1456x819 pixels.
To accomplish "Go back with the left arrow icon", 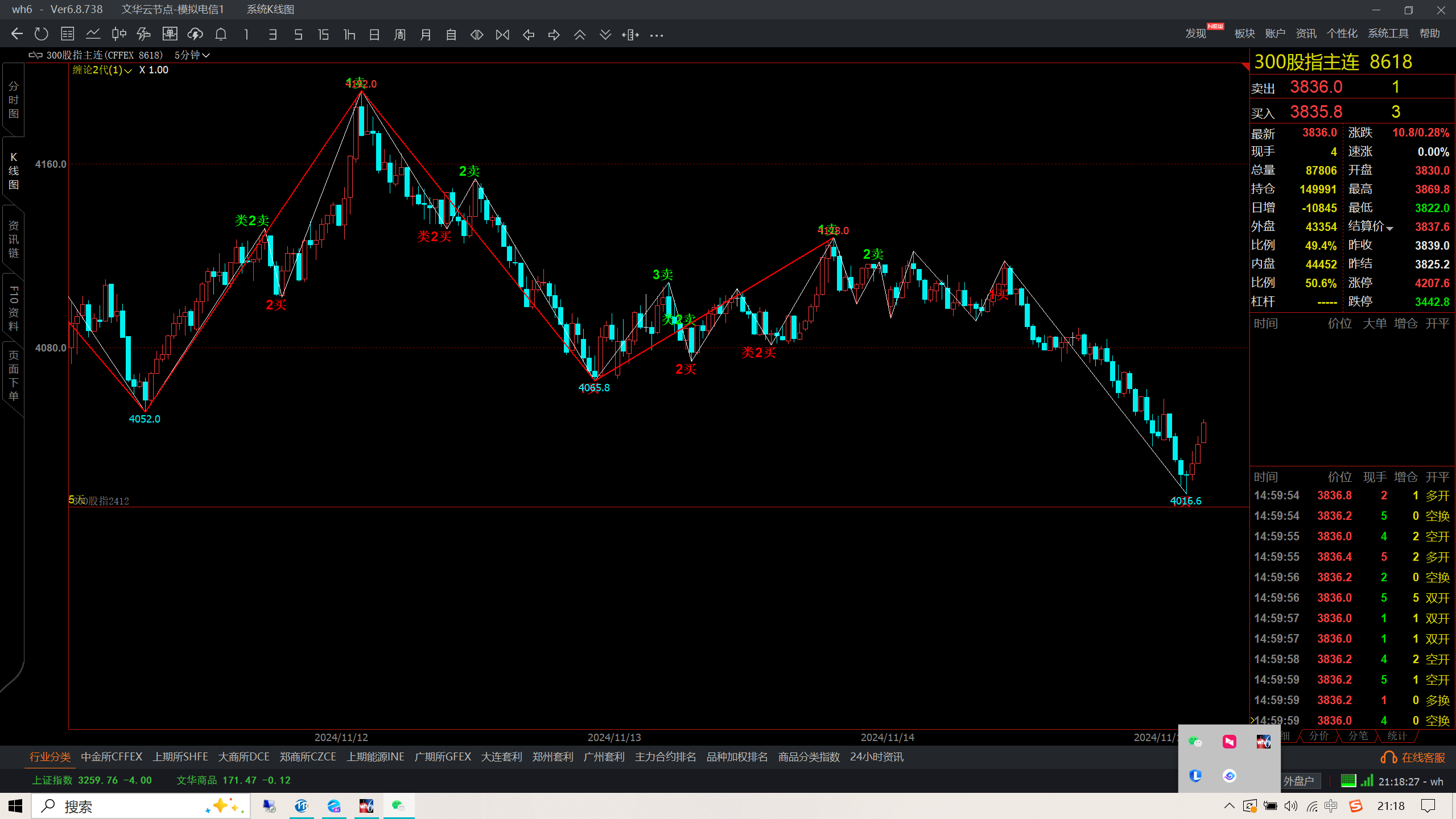I will coord(17,34).
